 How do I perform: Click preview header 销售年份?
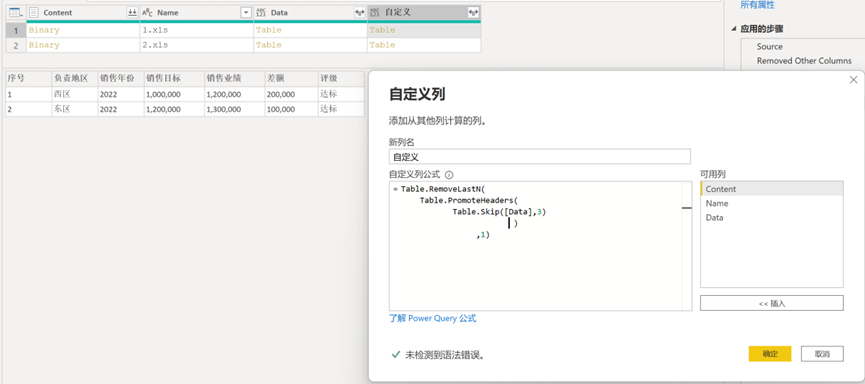[121, 78]
